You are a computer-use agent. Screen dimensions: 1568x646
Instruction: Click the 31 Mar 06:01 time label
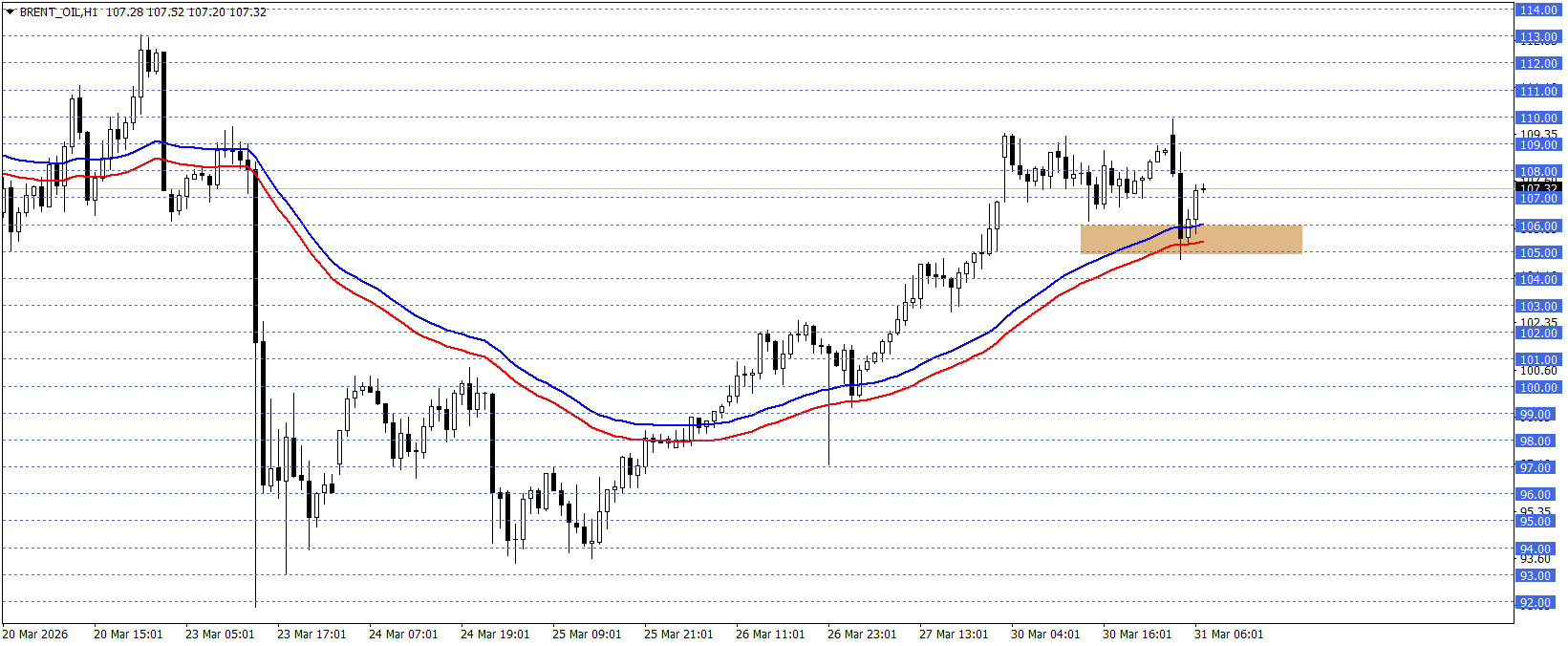coord(1229,635)
